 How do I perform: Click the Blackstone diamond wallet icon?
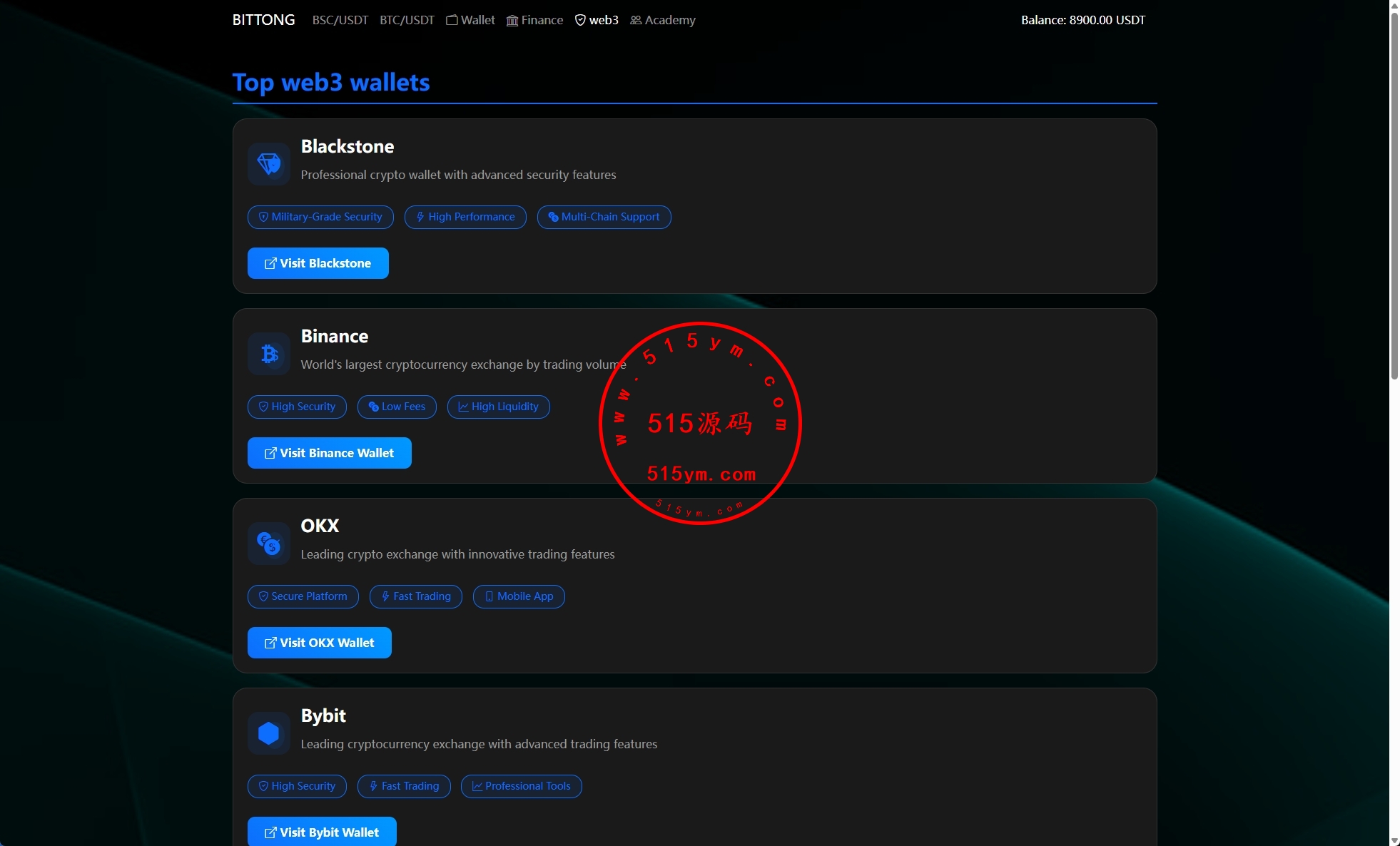pyautogui.click(x=269, y=164)
